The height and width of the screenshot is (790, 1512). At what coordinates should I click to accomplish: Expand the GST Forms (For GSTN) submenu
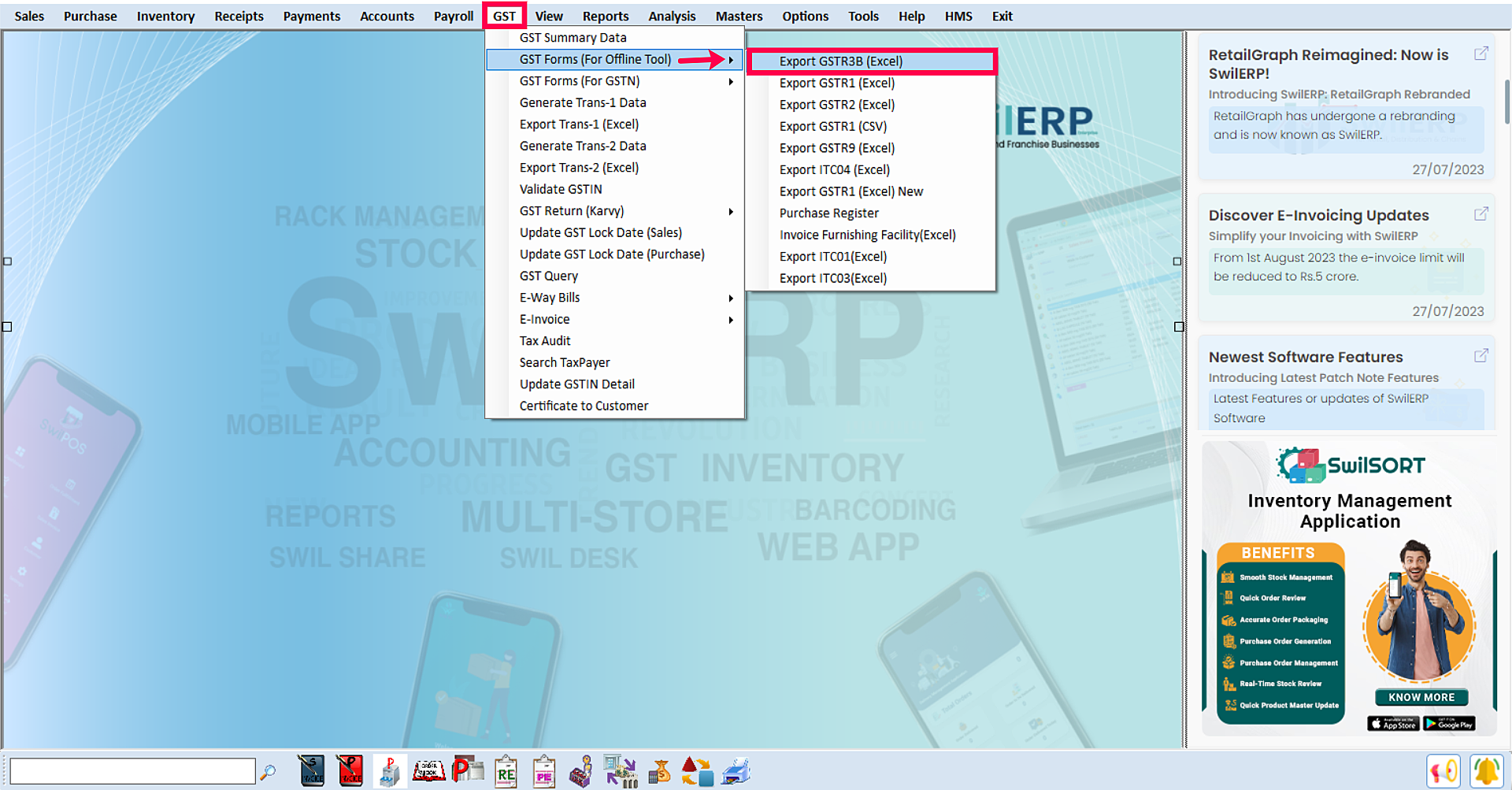tap(615, 81)
